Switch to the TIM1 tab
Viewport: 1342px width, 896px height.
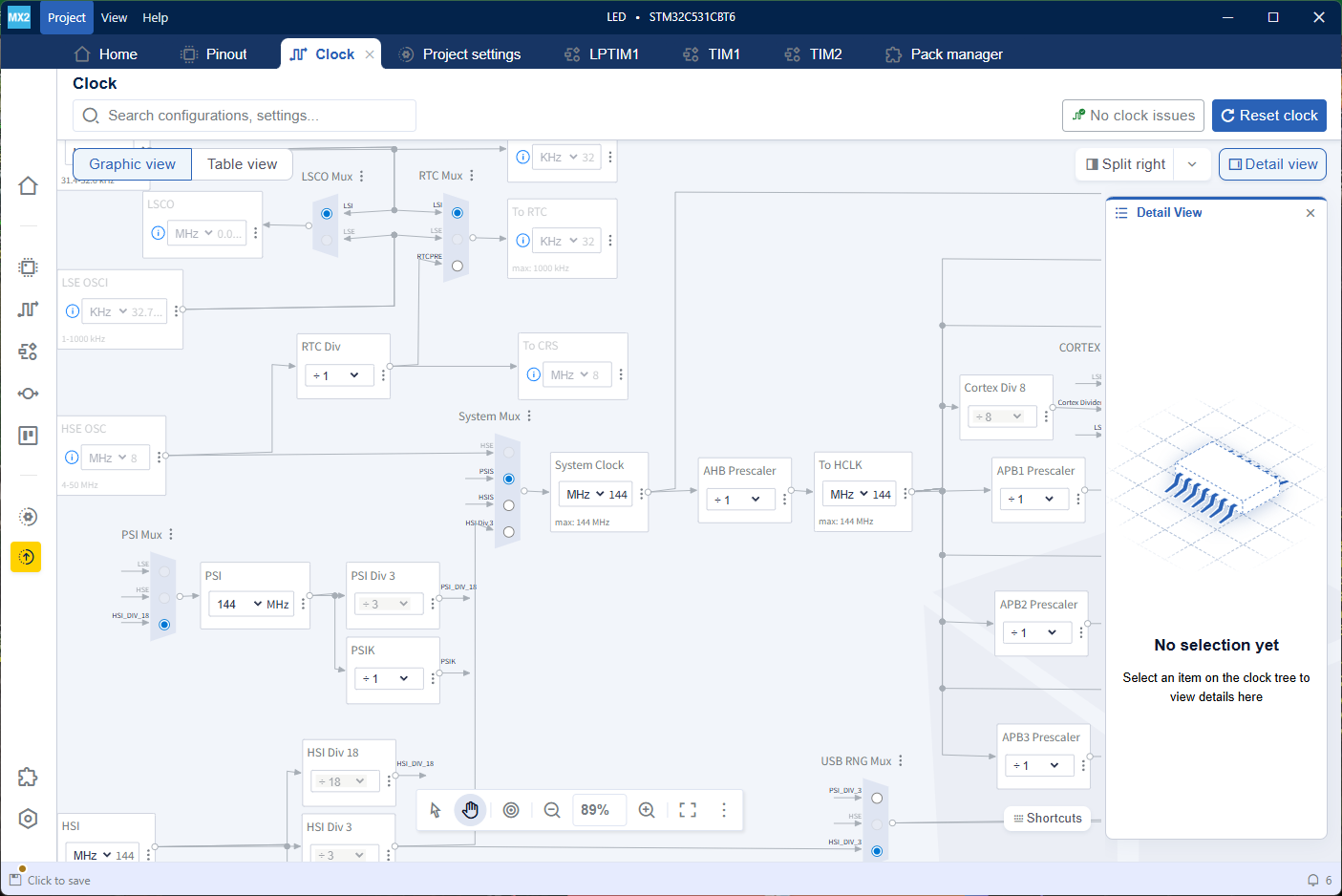click(x=713, y=54)
